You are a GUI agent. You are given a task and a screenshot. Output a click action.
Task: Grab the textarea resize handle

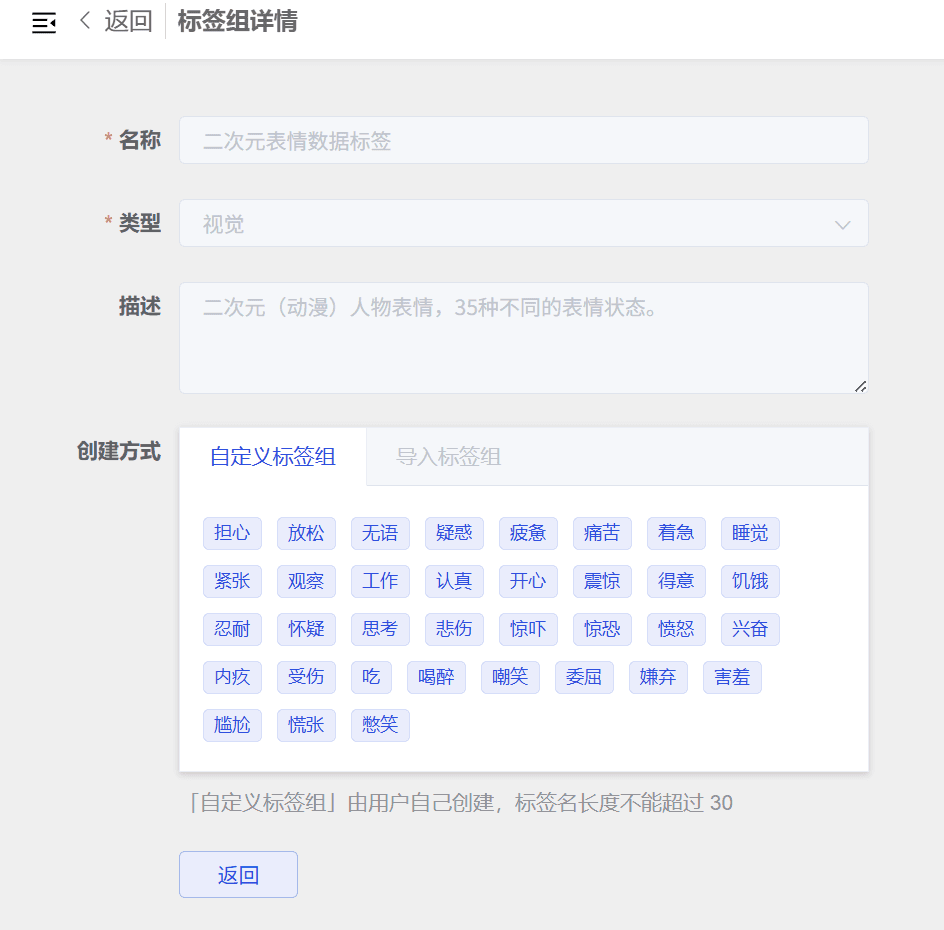tap(860, 386)
